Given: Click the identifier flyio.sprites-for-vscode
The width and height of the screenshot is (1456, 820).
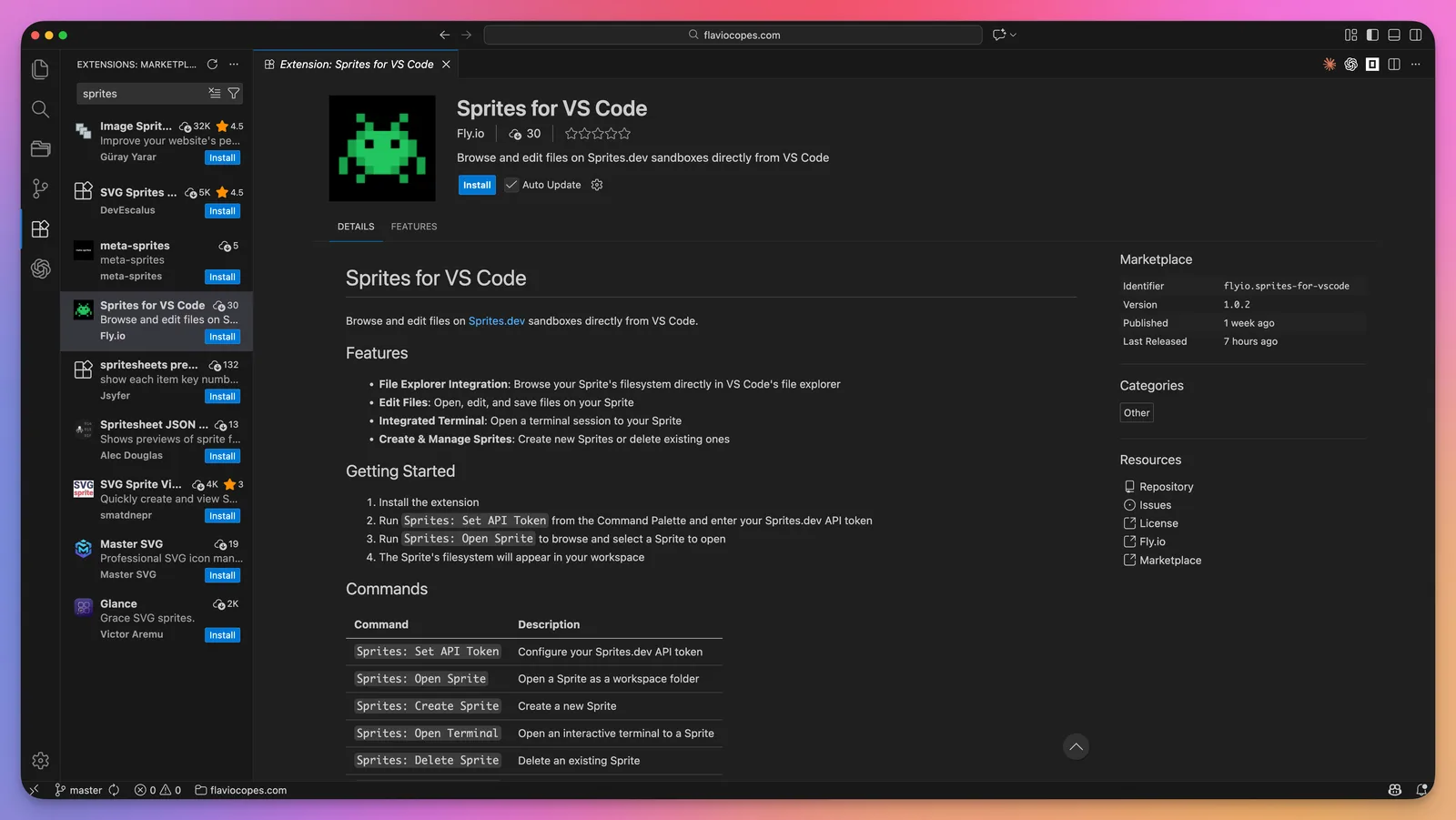Looking at the screenshot, I should click(x=1286, y=286).
